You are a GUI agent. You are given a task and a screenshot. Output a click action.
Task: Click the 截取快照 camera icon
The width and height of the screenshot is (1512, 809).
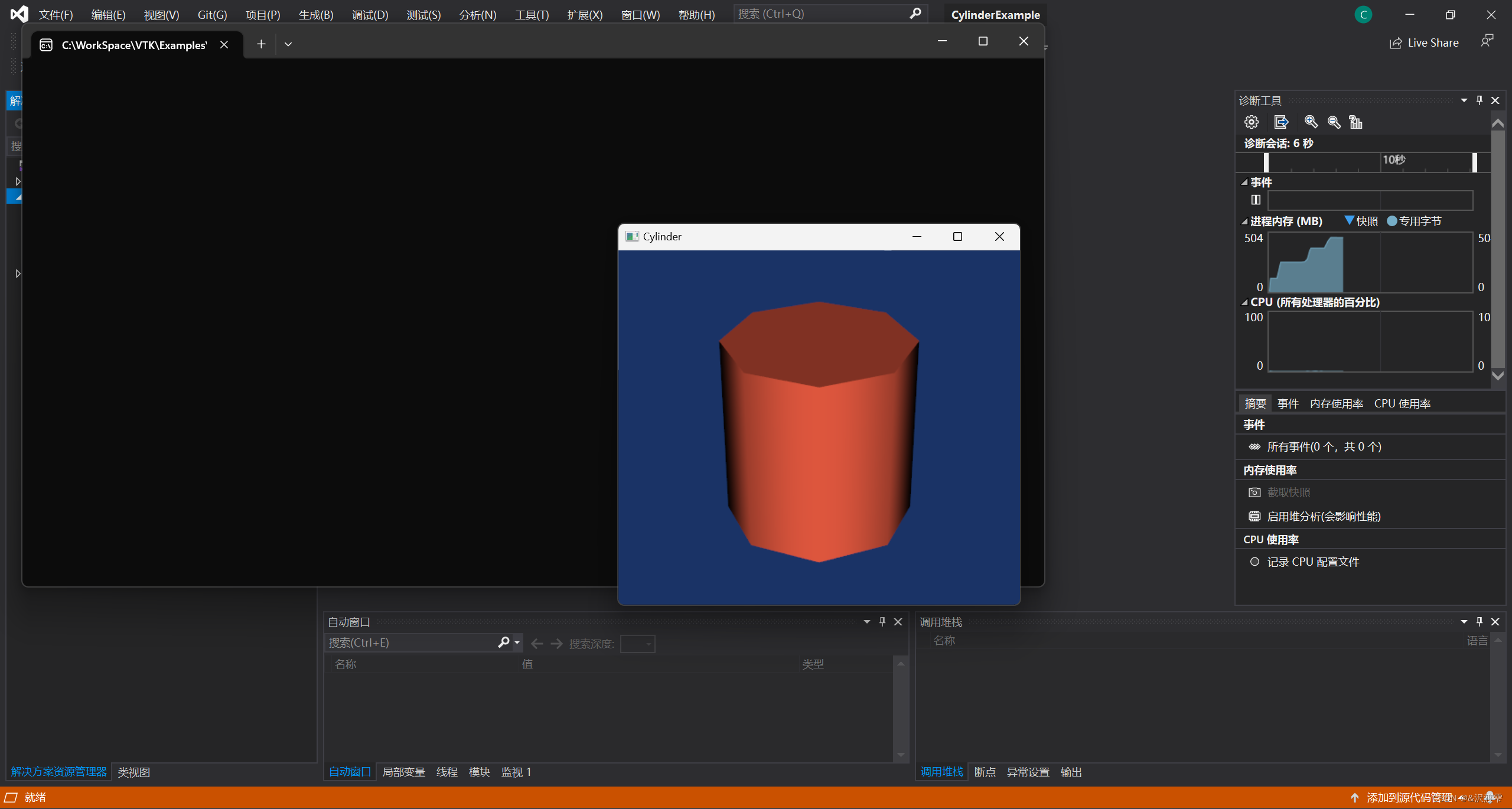[1254, 492]
